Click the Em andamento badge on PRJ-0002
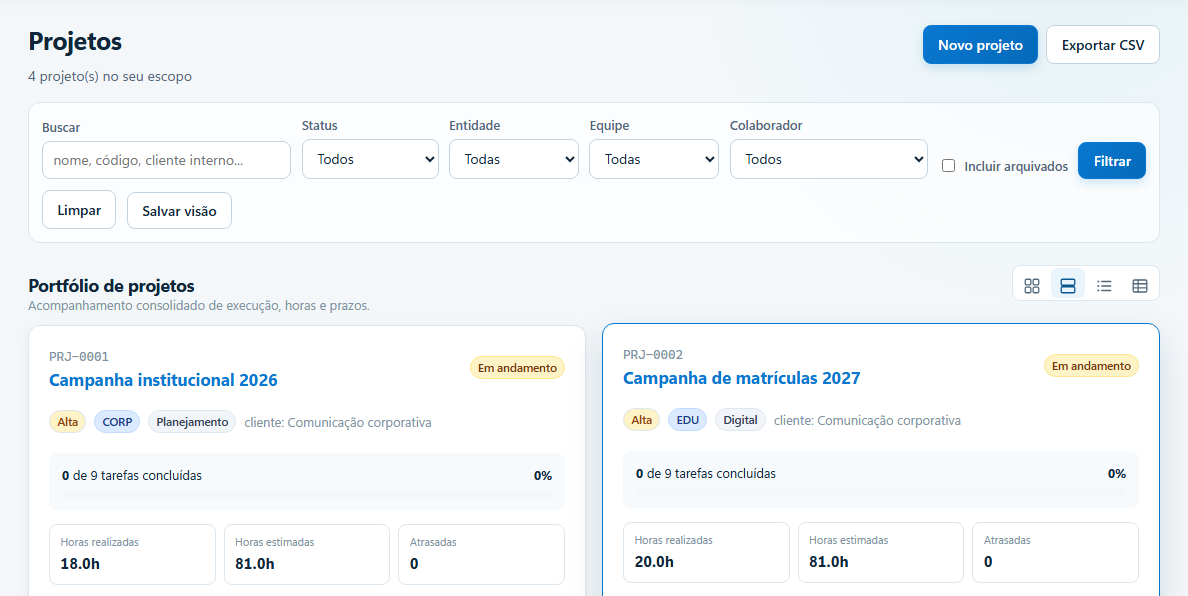The height and width of the screenshot is (596, 1188). tap(1091, 366)
